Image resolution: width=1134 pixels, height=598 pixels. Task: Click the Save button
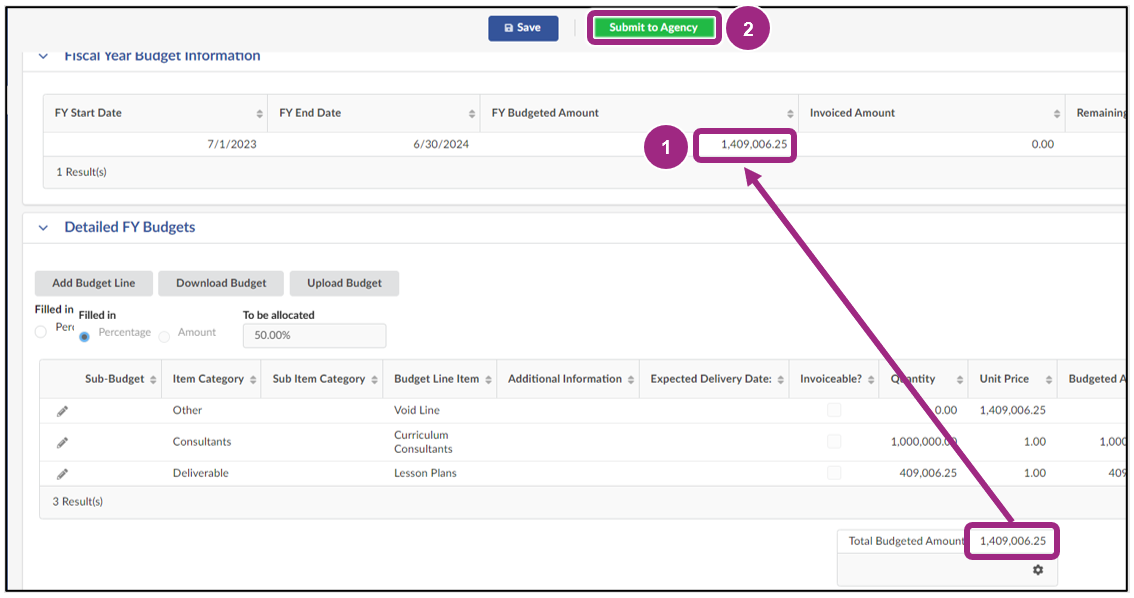click(523, 28)
